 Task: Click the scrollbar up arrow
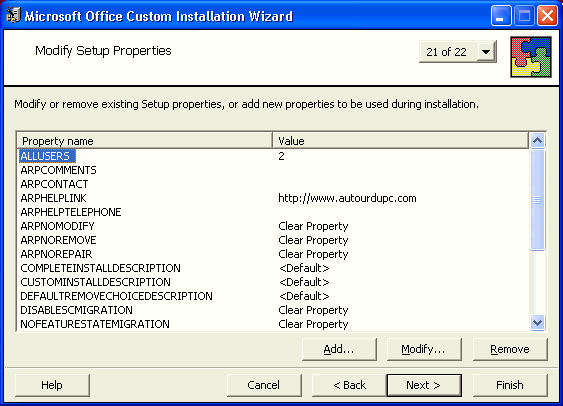[x=538, y=140]
